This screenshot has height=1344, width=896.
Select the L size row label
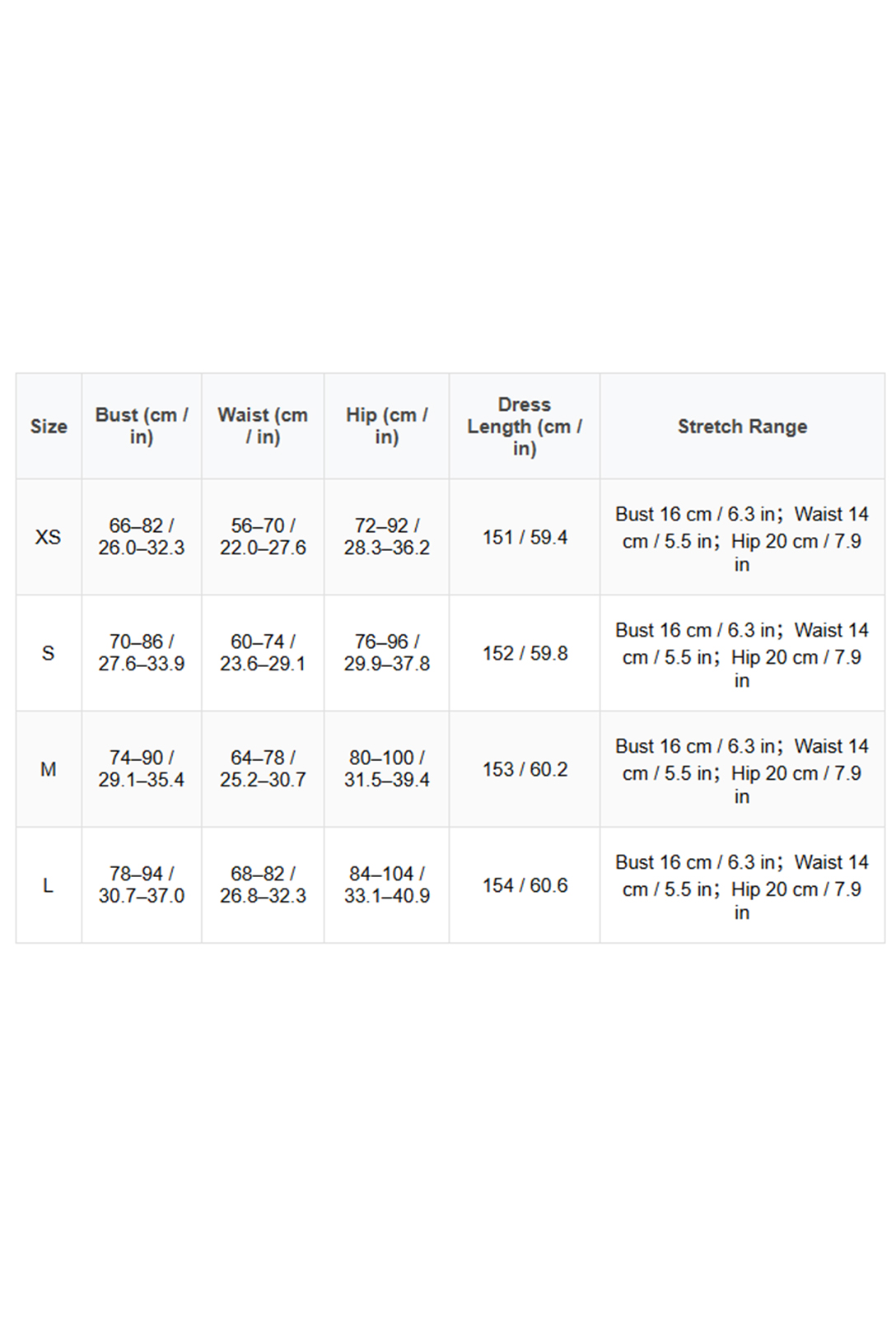49,885
